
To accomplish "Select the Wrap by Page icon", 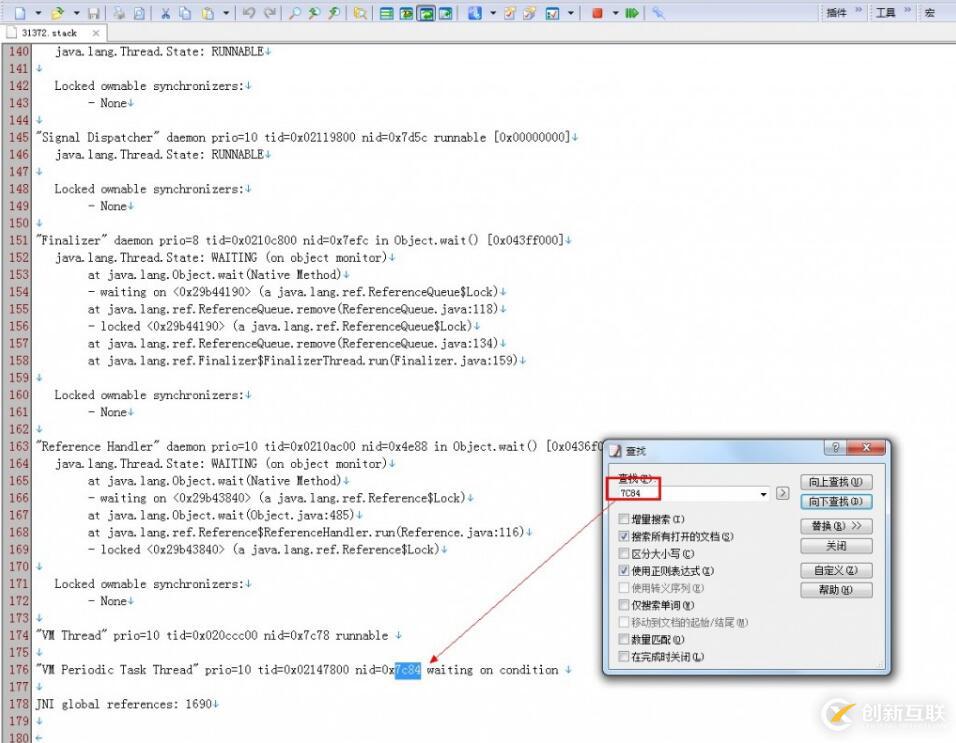I will coord(446,13).
